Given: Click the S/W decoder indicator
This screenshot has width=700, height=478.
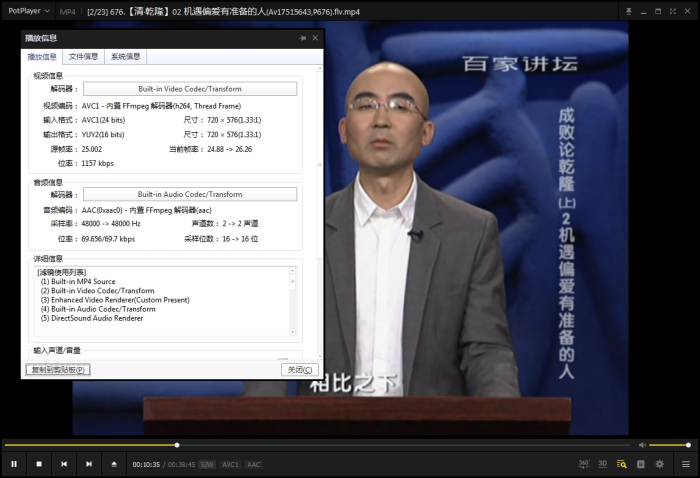Looking at the screenshot, I should pyautogui.click(x=207, y=465).
